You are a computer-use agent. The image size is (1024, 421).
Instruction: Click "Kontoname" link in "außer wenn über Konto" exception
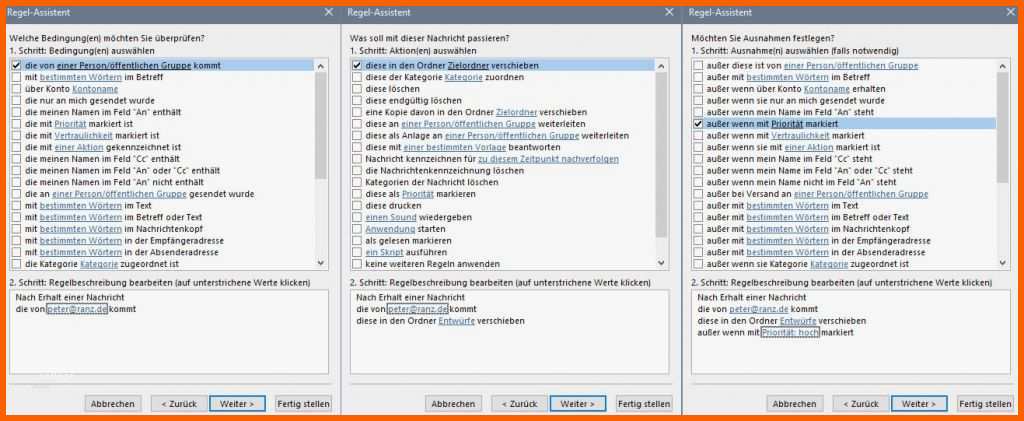827,89
